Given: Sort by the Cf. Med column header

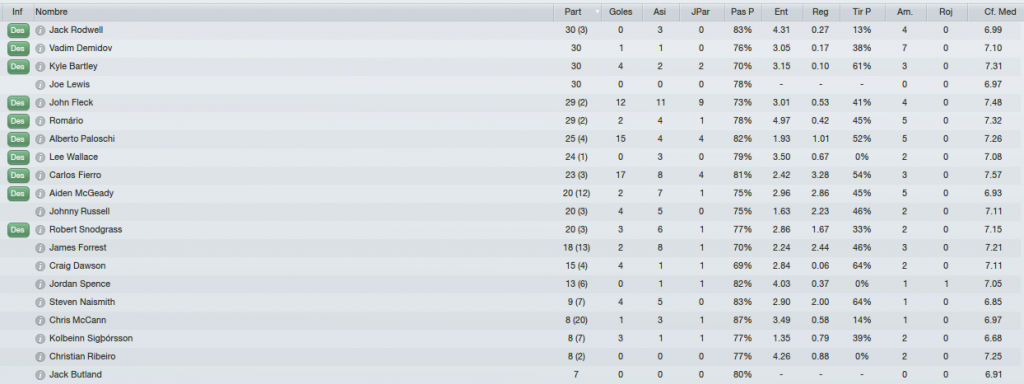Looking at the screenshot, I should (x=996, y=12).
